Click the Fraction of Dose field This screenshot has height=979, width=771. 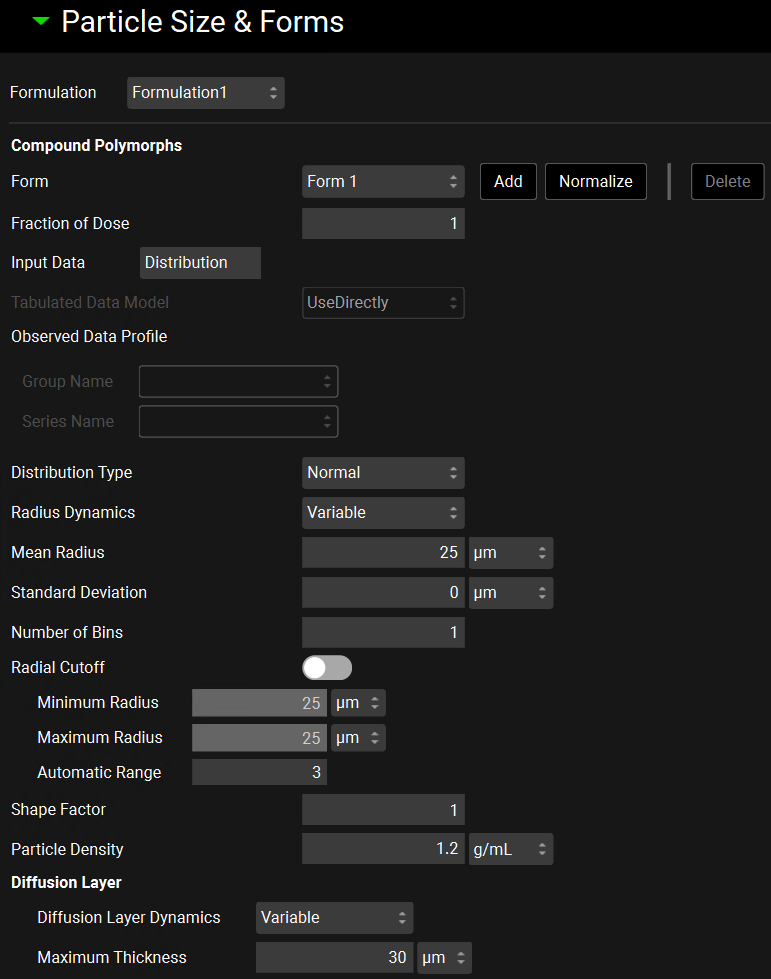(383, 224)
